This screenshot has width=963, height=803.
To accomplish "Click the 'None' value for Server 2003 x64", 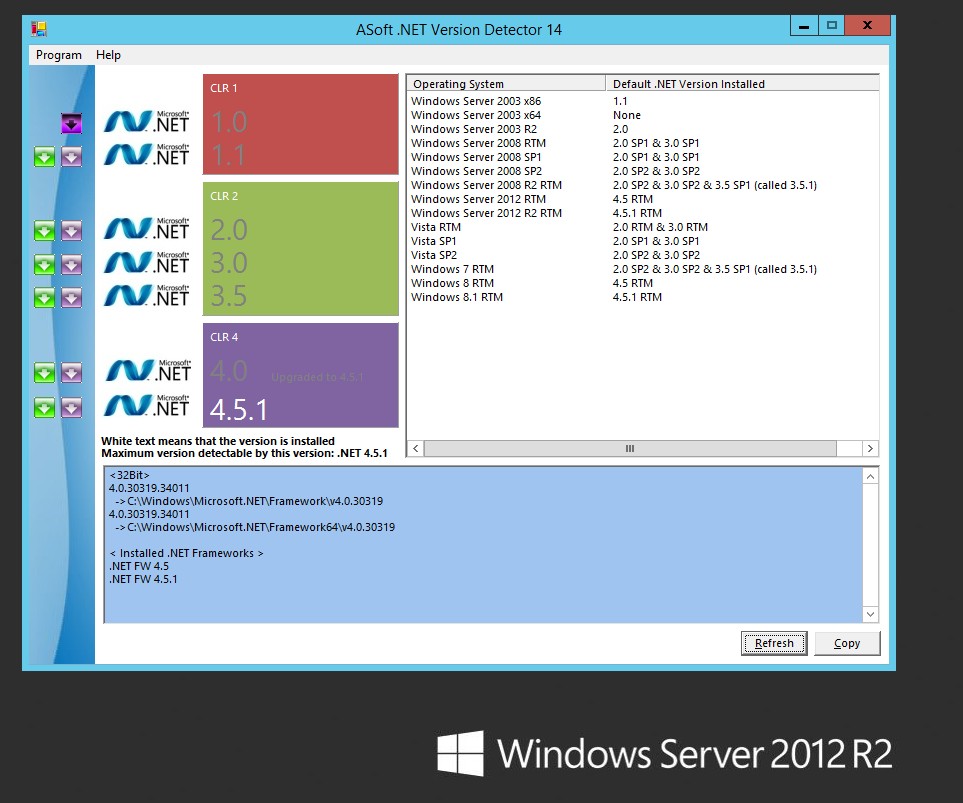I will 626,115.
